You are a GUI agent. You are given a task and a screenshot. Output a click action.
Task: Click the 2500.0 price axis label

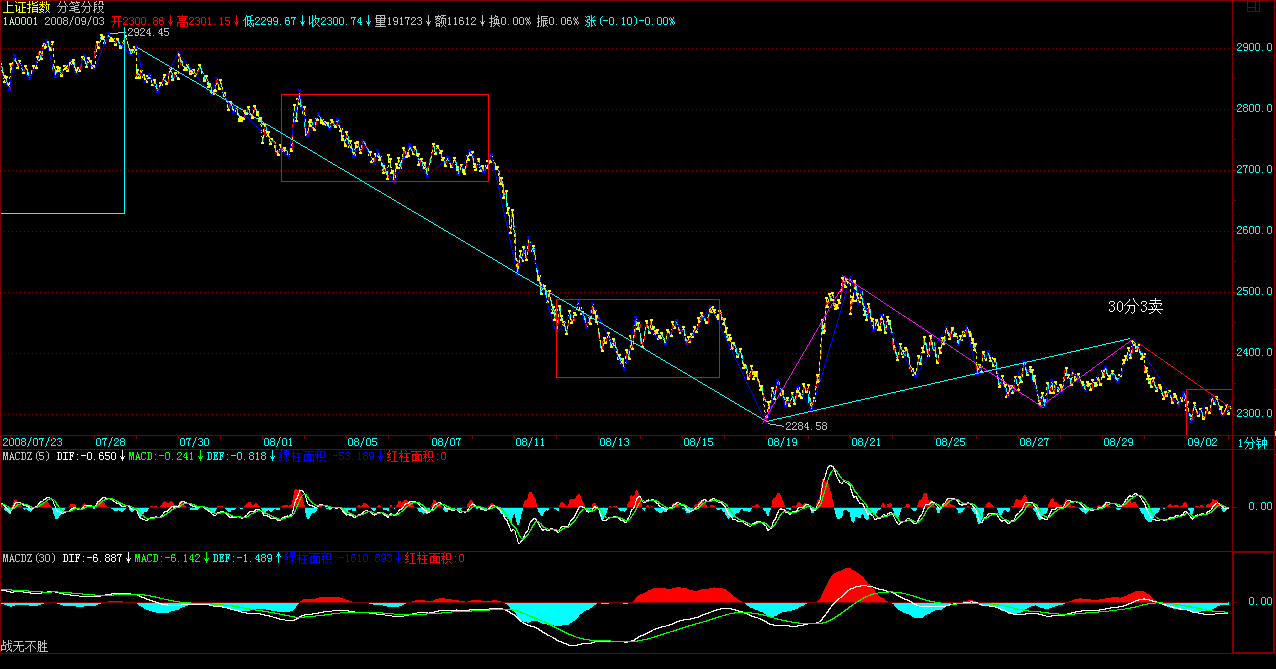tap(1255, 292)
